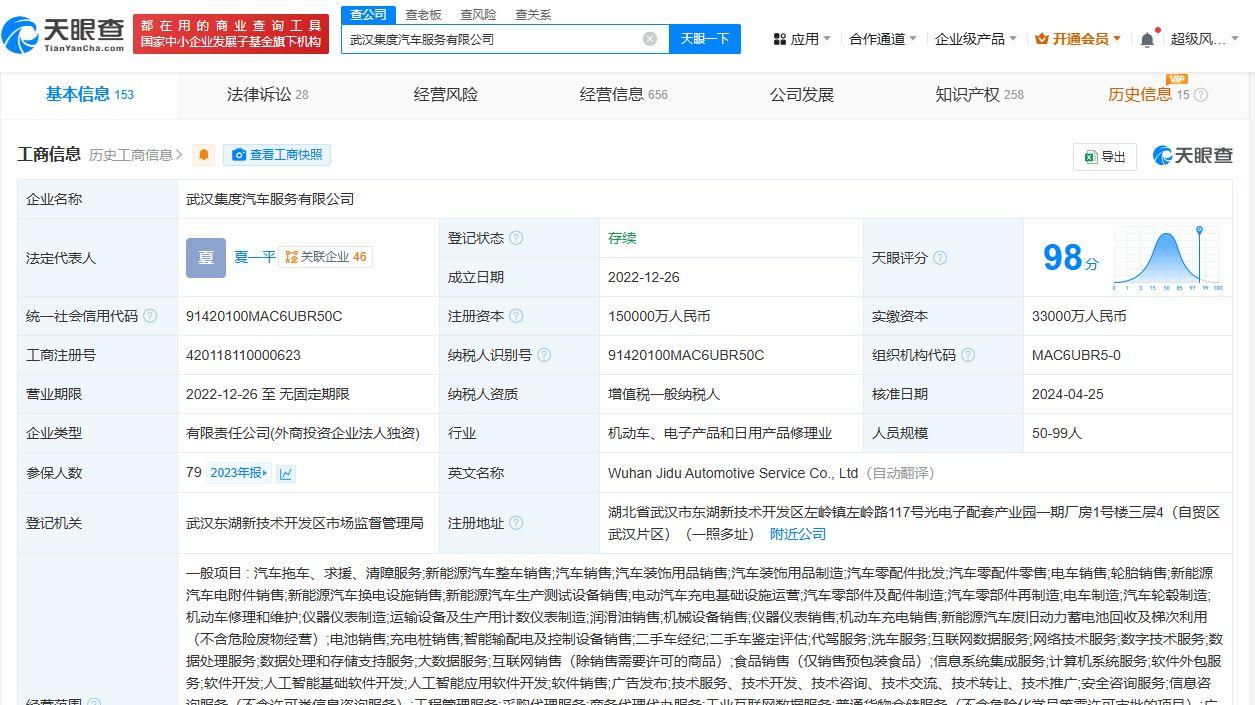Click help icon beside 天眼评分
This screenshot has width=1255, height=705.
(x=939, y=258)
